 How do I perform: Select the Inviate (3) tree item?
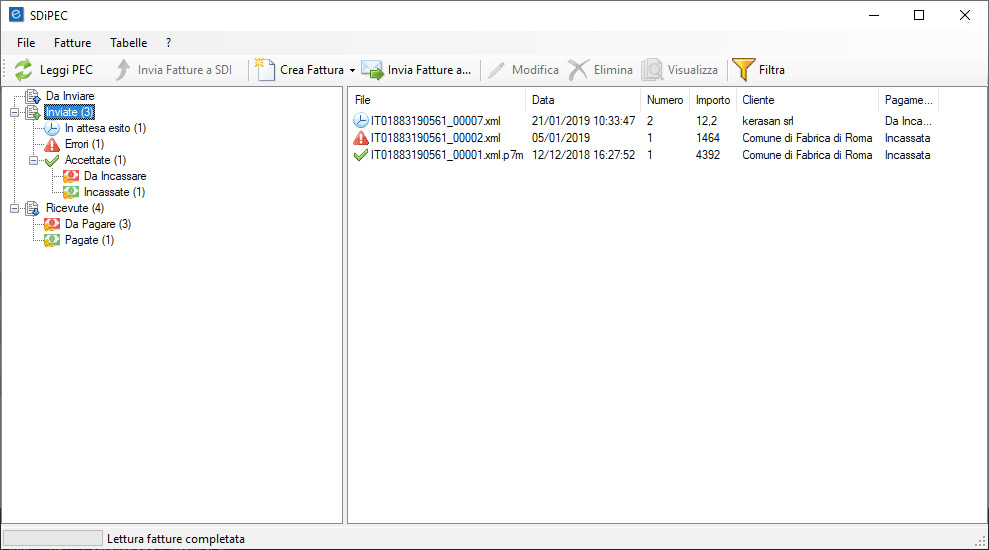[x=69, y=112]
